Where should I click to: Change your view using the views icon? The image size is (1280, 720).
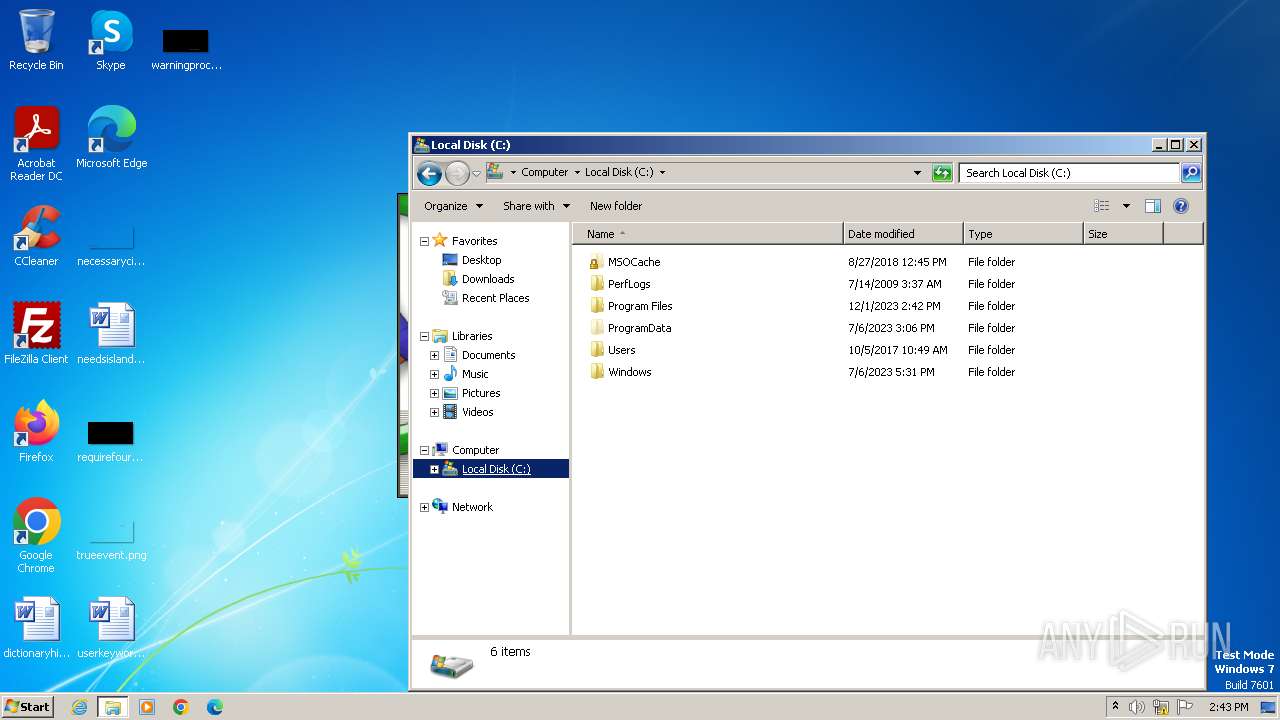tap(1102, 206)
